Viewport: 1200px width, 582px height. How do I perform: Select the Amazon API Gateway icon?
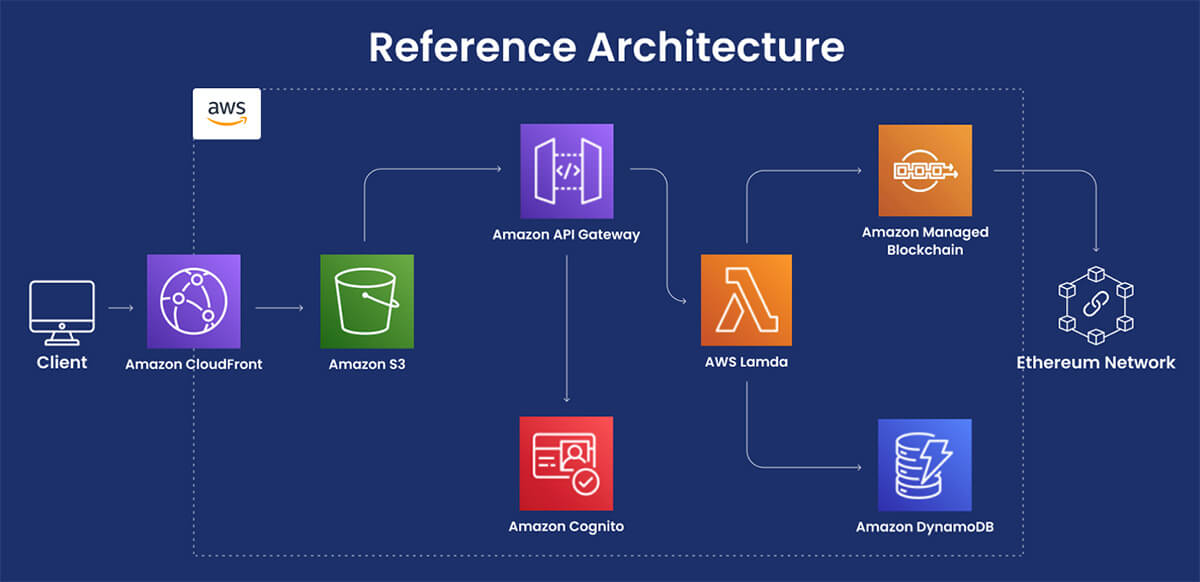point(566,170)
